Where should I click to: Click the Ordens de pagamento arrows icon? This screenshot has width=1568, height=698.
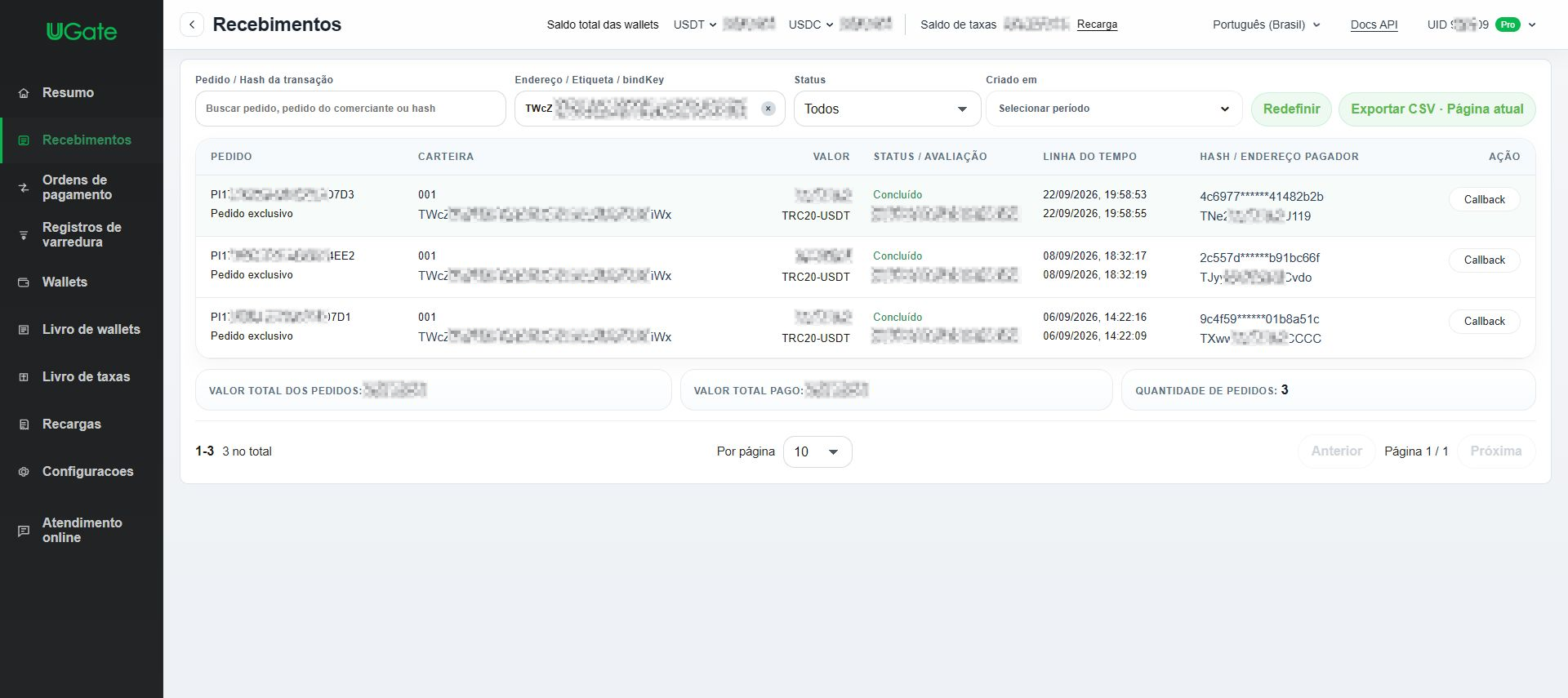point(24,188)
